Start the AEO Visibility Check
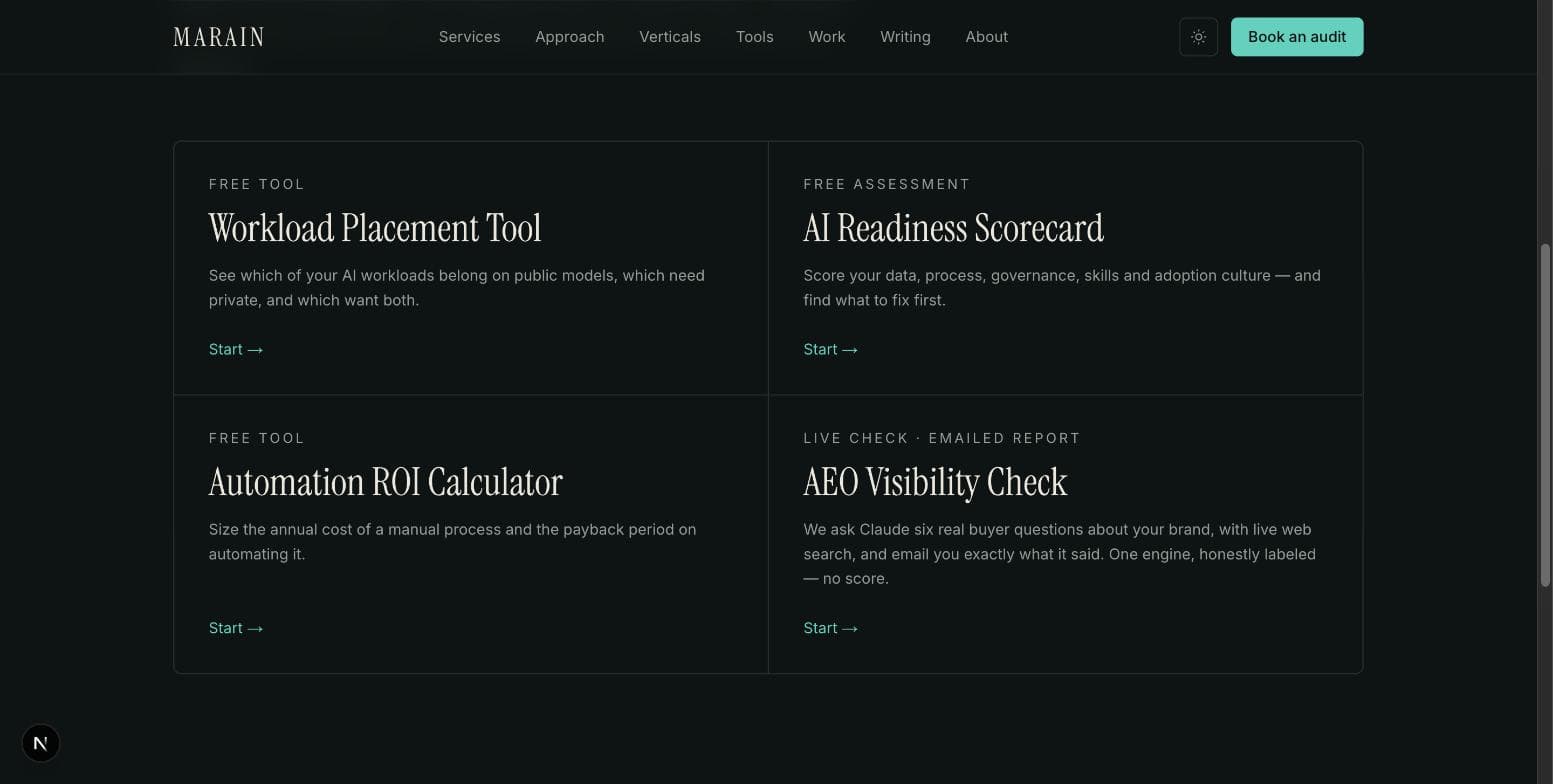This screenshot has width=1553, height=784. point(830,628)
